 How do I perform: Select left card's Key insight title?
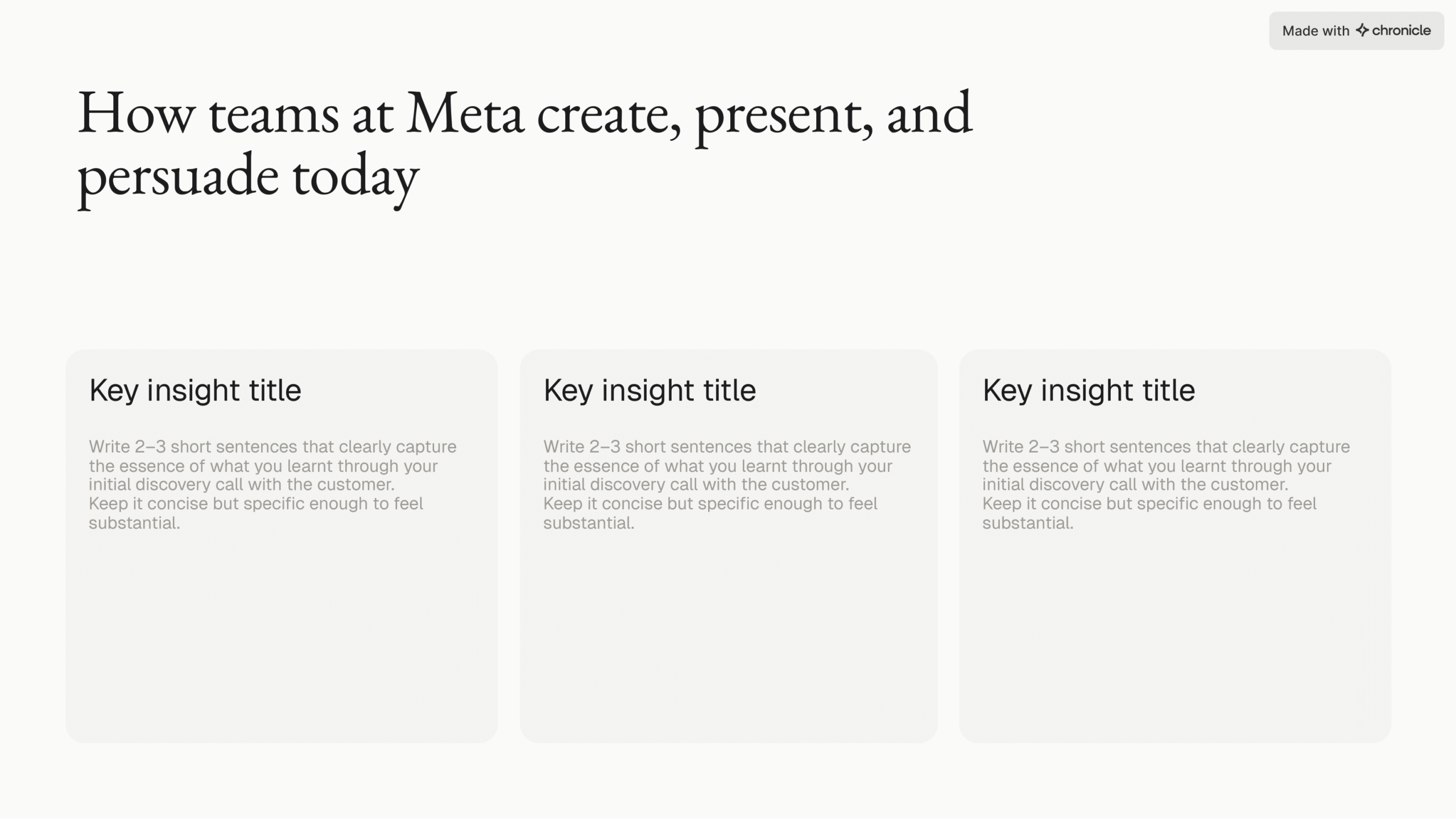click(x=195, y=390)
